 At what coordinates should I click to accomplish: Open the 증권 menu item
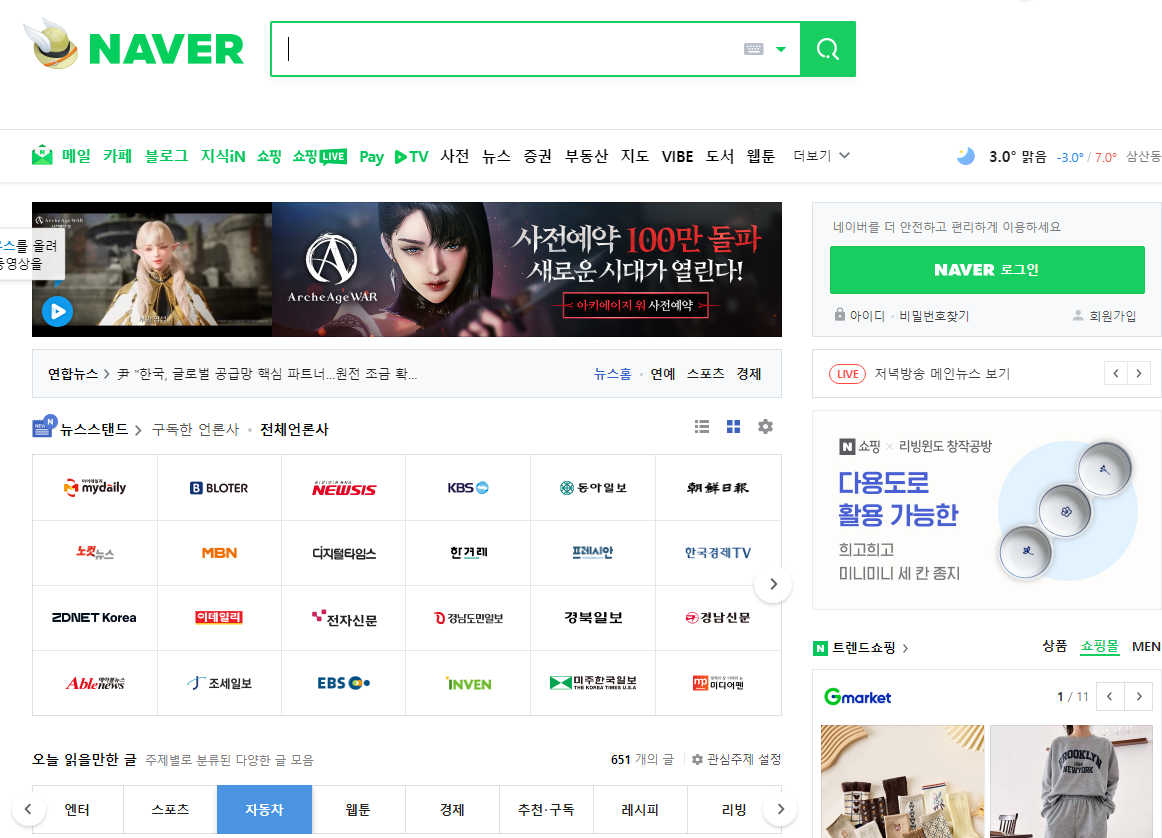pyautogui.click(x=537, y=156)
